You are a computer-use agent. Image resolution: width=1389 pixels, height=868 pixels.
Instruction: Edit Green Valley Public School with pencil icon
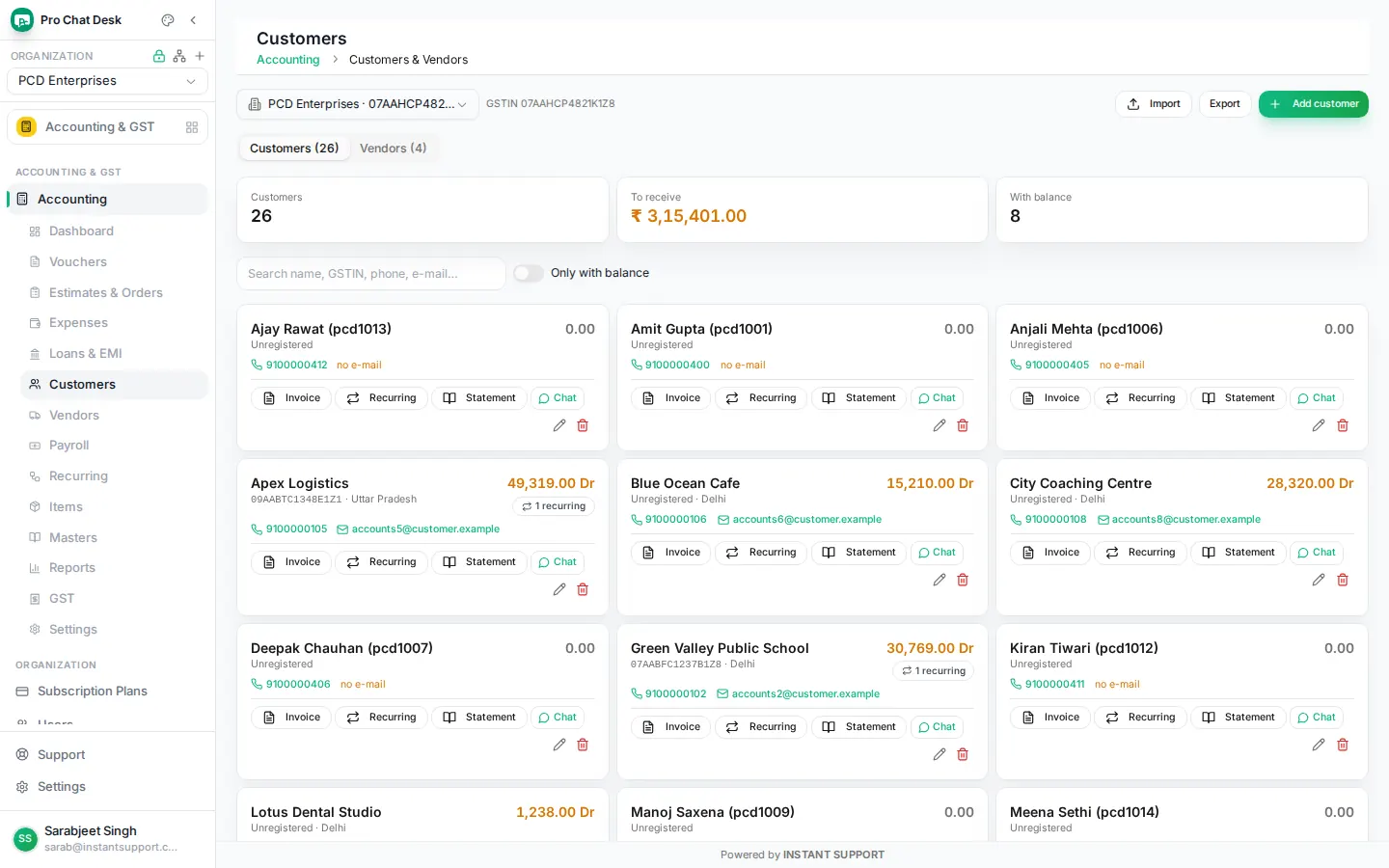click(940, 754)
